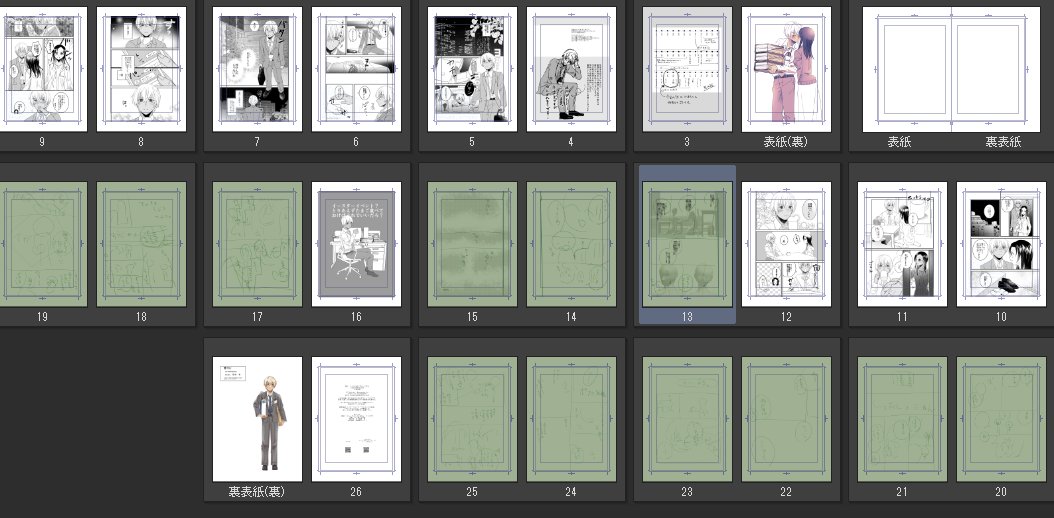Select page 18 draft thumbnail
Screen dimensions: 1054x518
tap(141, 245)
